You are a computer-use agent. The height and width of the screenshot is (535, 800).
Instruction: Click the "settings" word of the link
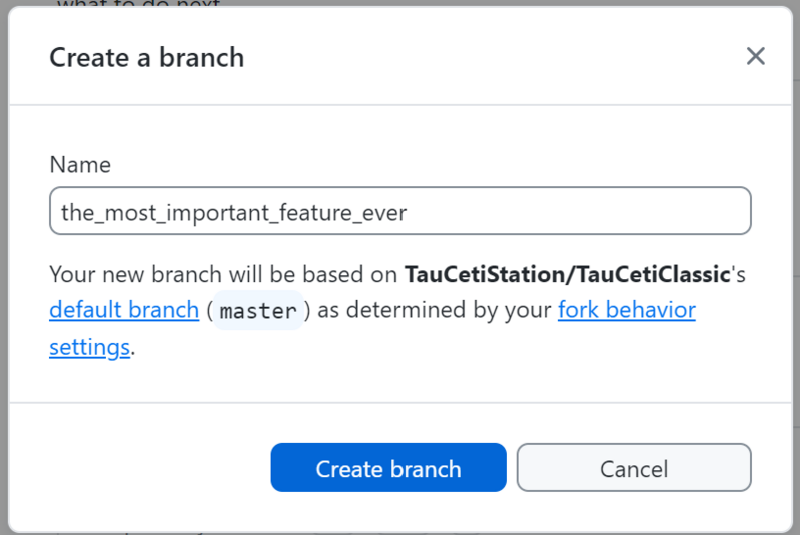[90, 348]
